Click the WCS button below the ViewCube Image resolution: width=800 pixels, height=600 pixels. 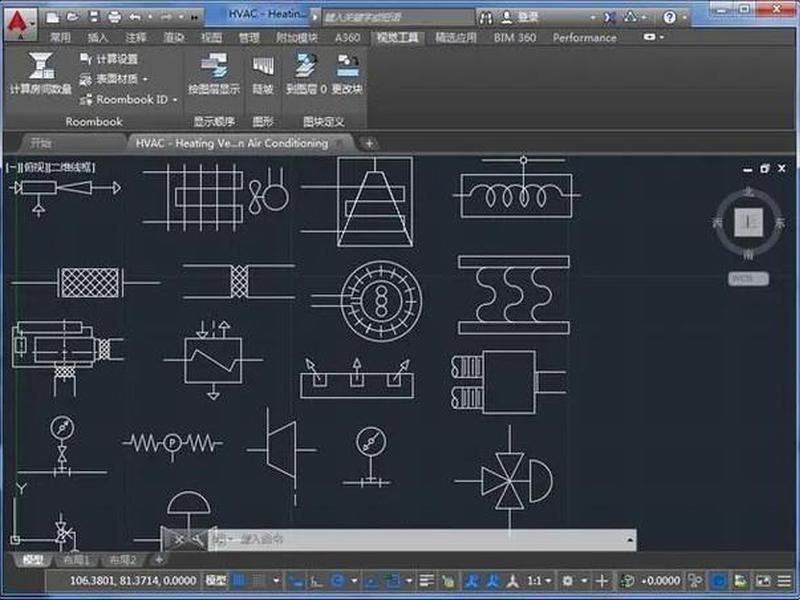[x=748, y=279]
